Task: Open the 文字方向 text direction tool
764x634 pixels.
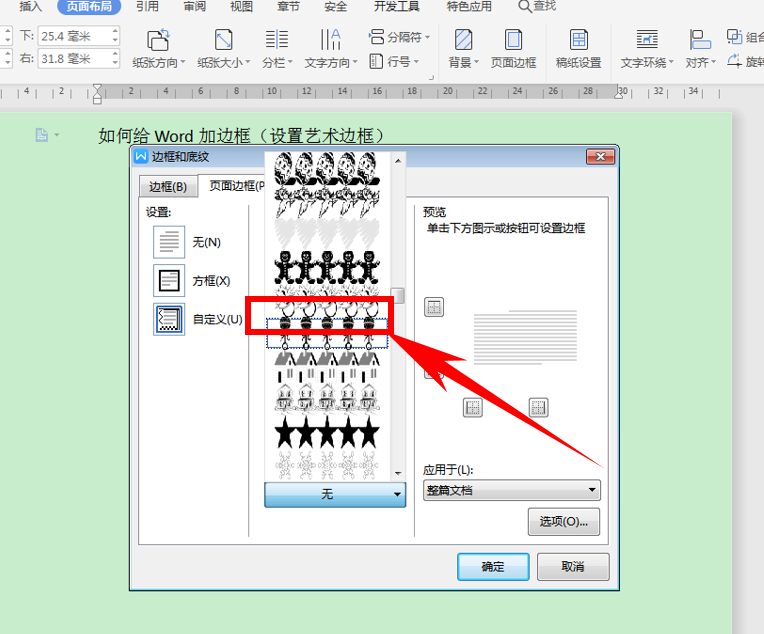Action: pyautogui.click(x=331, y=49)
